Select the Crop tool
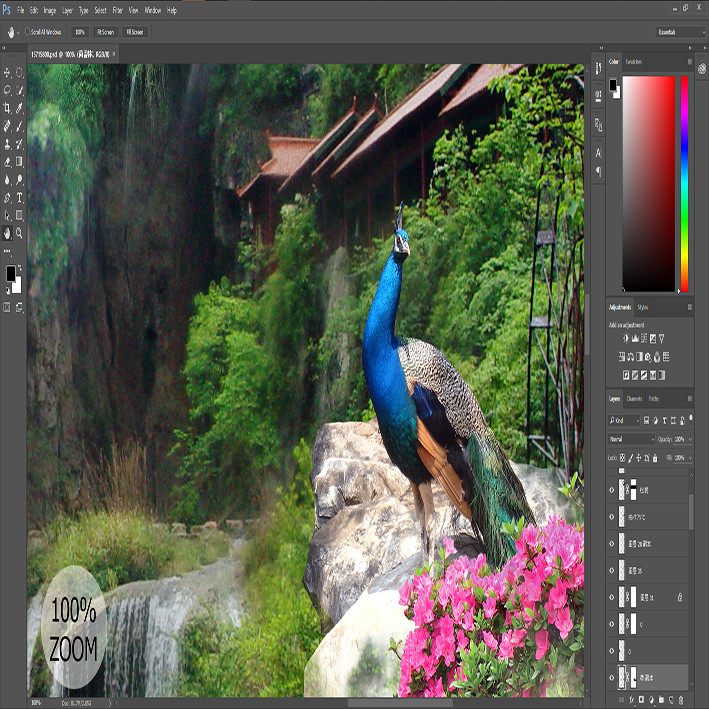Screen dimensions: 709x709 [x=7, y=108]
